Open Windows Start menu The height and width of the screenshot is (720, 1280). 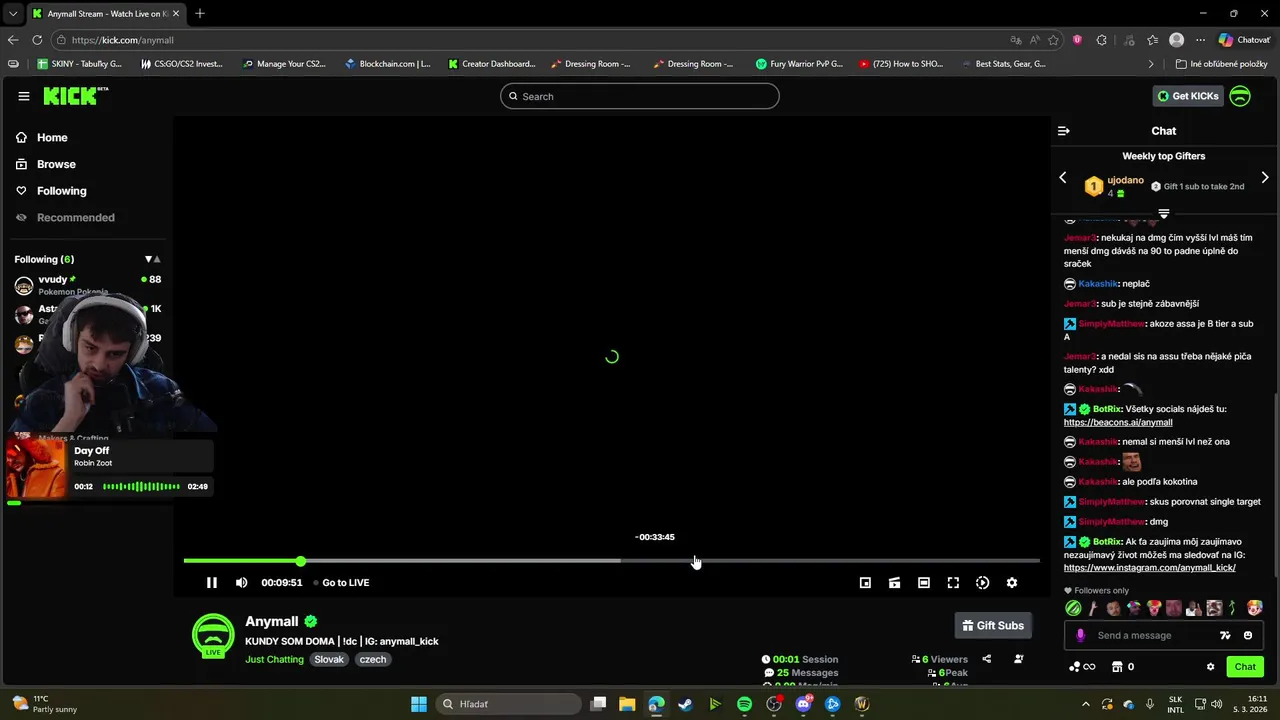[419, 704]
